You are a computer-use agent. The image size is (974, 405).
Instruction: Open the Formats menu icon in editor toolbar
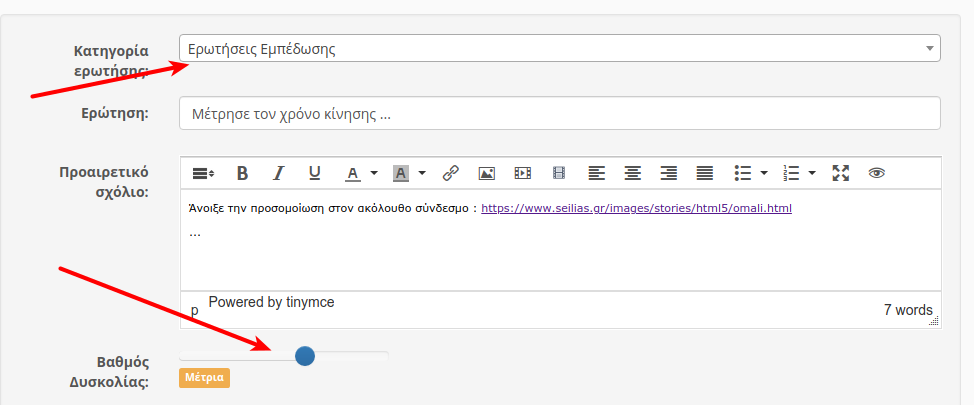tap(203, 173)
